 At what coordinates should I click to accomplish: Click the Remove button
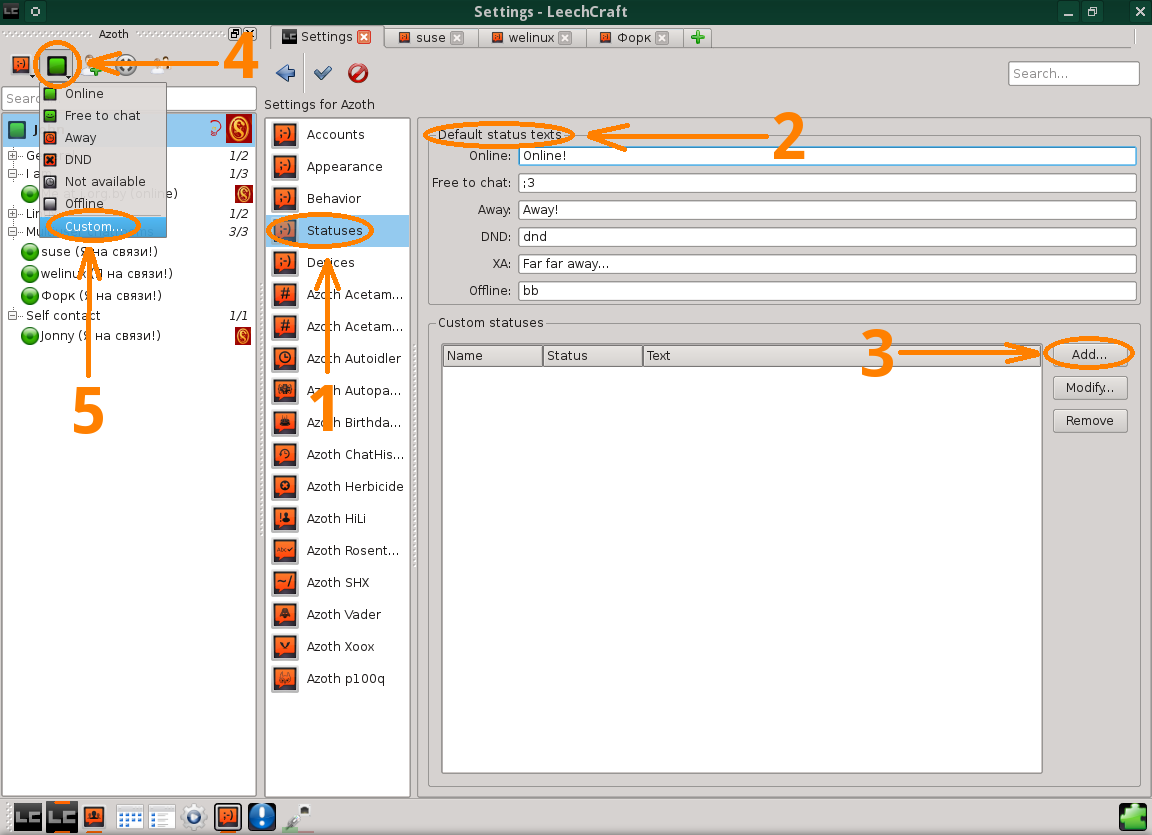[1089, 421]
